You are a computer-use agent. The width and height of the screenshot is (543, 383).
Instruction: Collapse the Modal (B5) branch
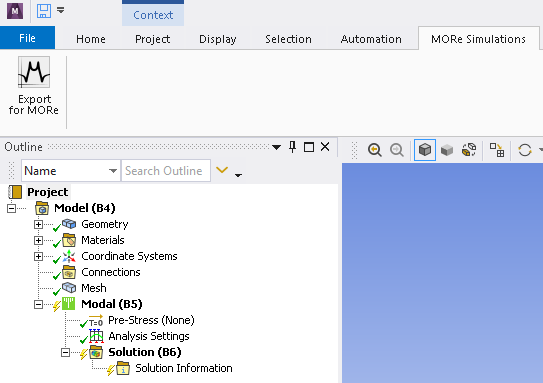coord(38,304)
